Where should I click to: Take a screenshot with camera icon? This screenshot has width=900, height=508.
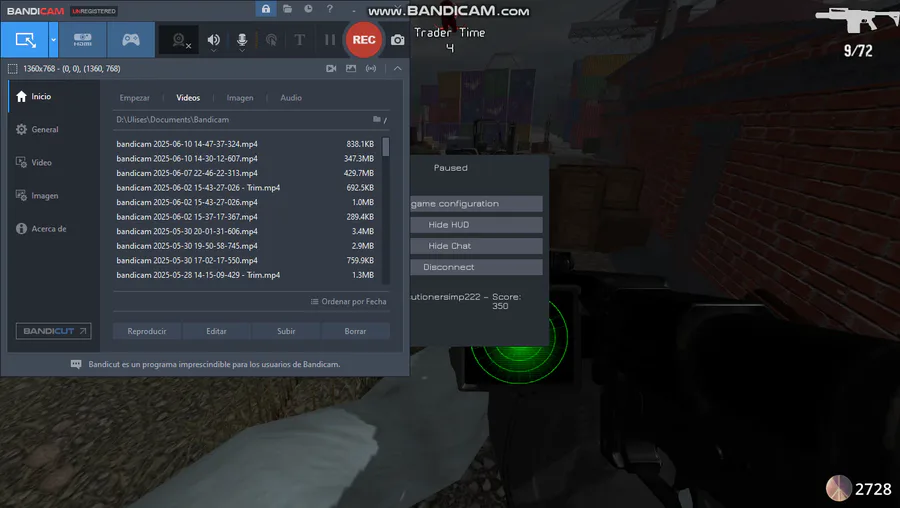[397, 40]
